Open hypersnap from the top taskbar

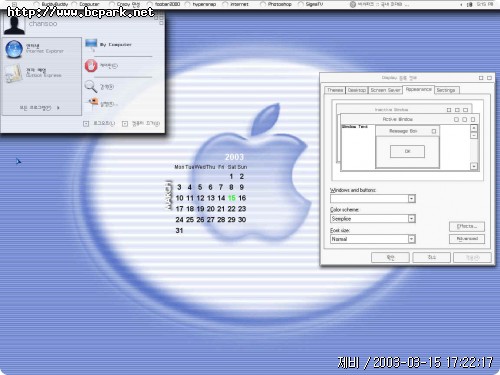(x=201, y=4)
